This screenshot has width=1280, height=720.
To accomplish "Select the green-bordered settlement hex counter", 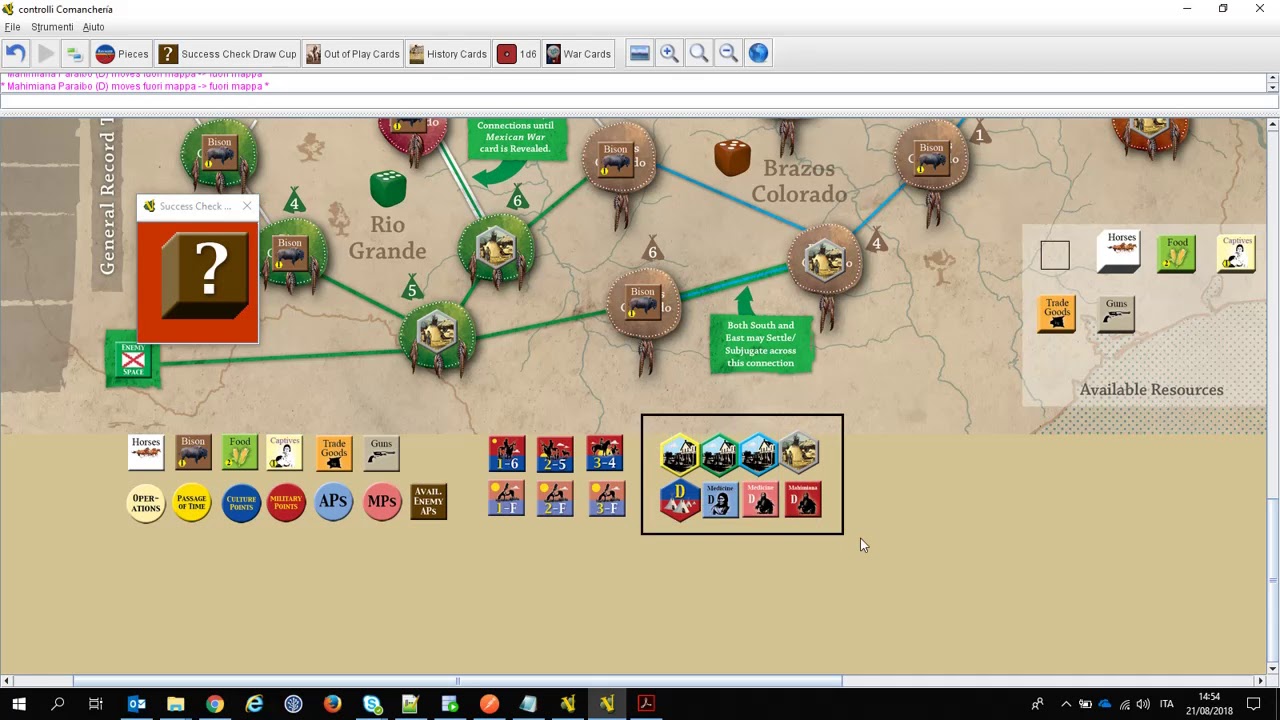I will click(719, 455).
